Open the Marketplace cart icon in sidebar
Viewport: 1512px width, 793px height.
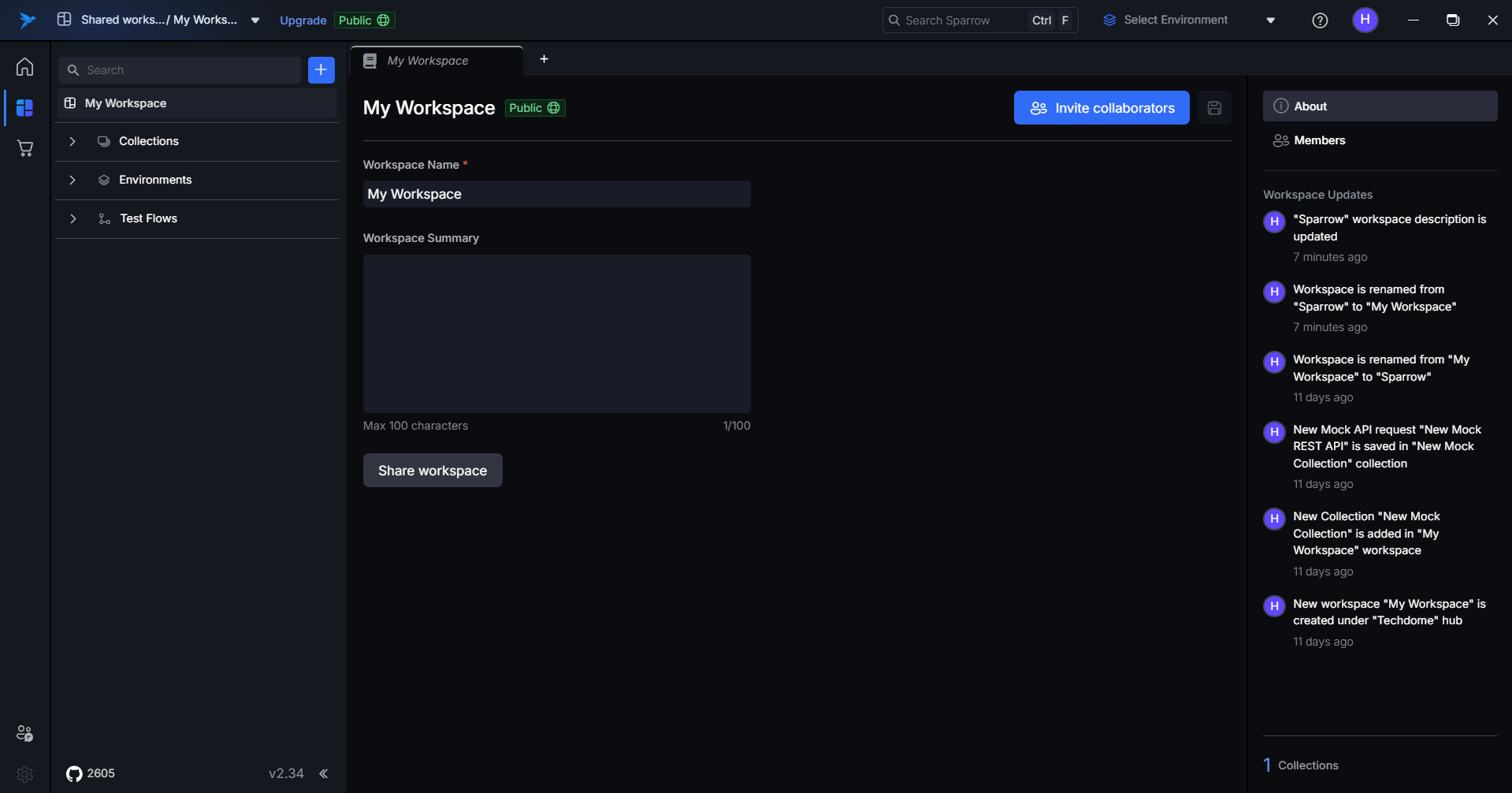(24, 148)
